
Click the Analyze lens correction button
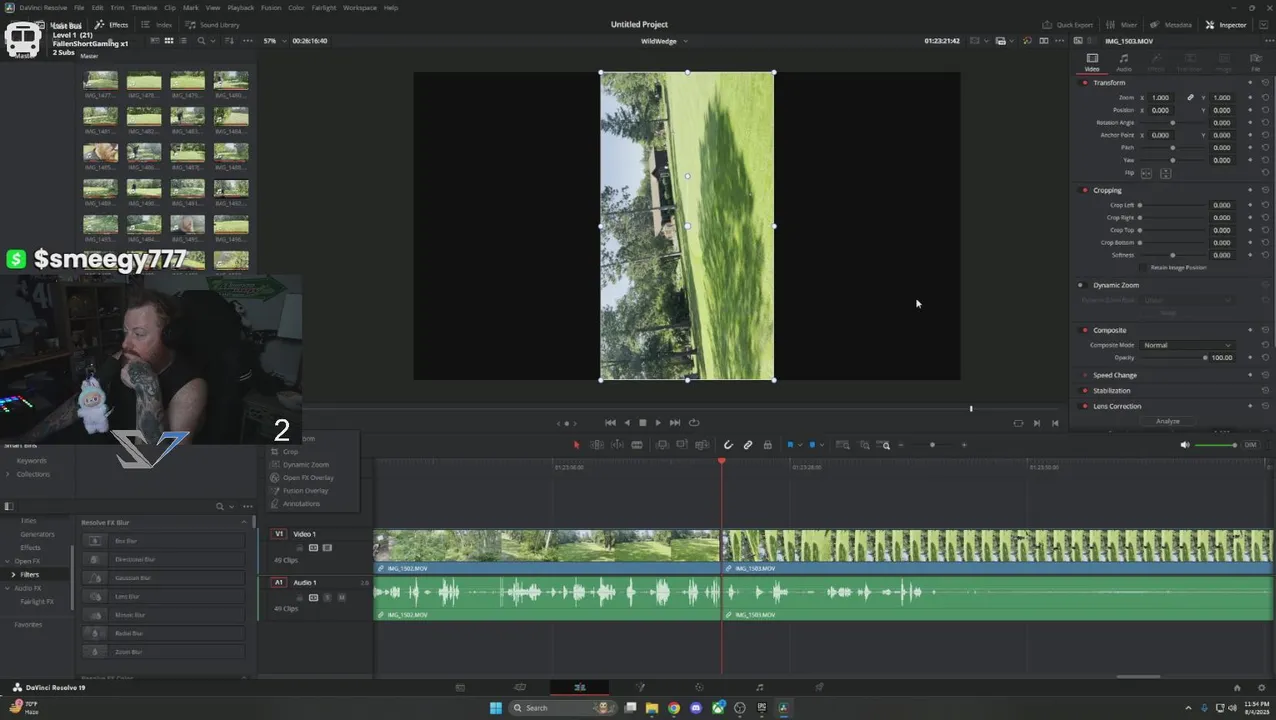point(1168,421)
